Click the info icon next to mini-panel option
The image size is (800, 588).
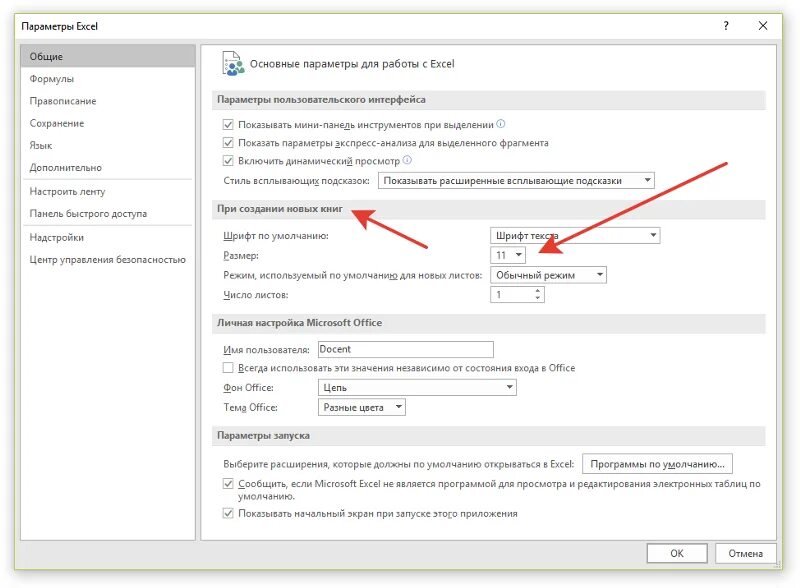point(501,124)
